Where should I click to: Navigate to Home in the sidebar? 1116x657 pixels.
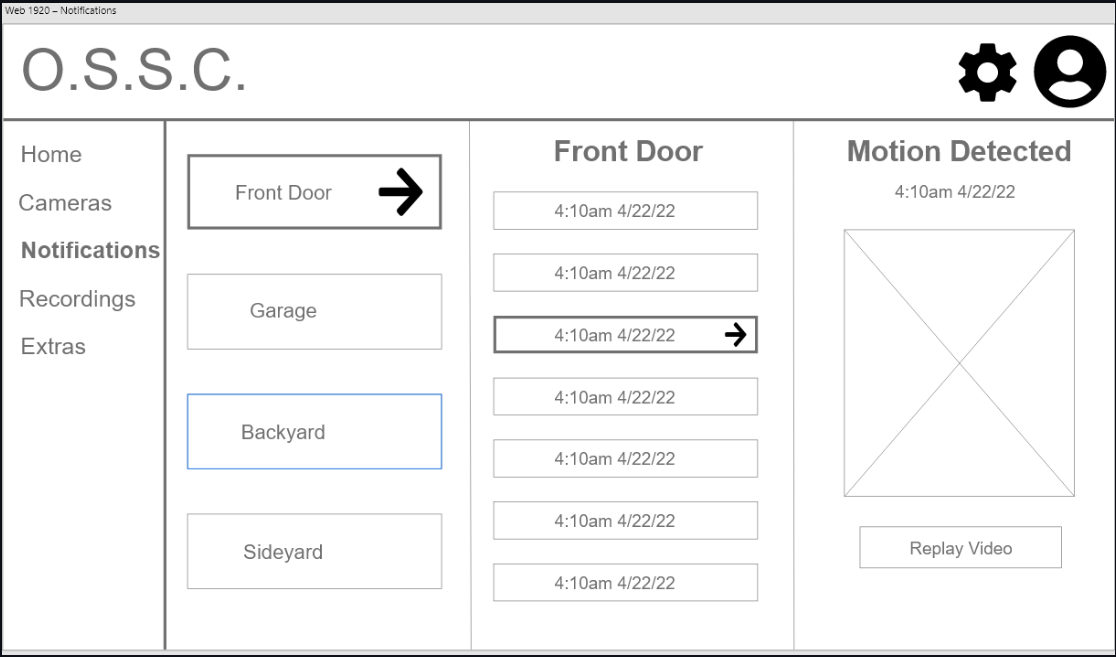(51, 154)
